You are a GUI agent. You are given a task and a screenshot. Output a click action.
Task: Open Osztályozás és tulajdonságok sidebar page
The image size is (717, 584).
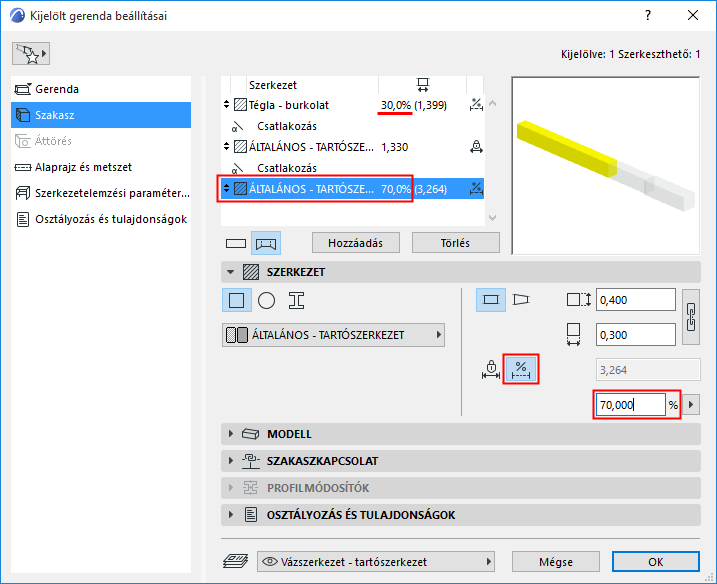click(101, 219)
